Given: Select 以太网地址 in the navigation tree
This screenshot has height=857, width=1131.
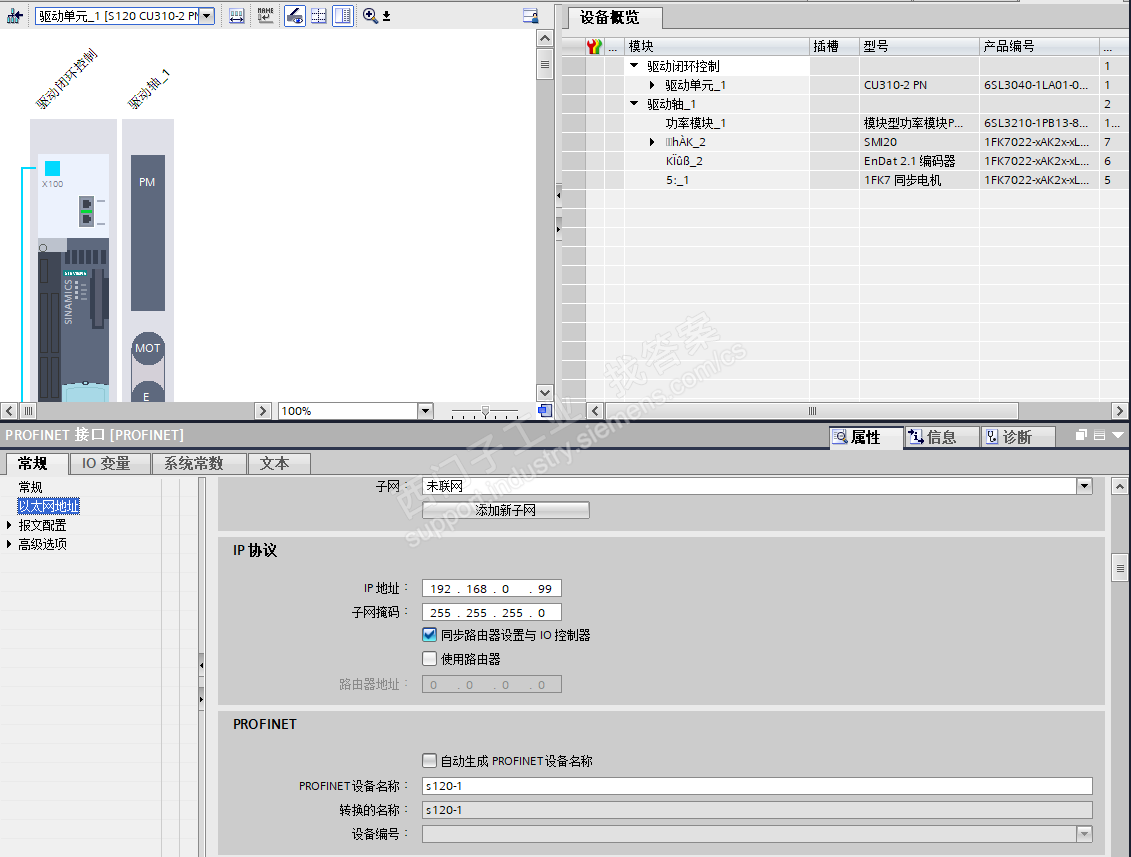Looking at the screenshot, I should click(49, 506).
